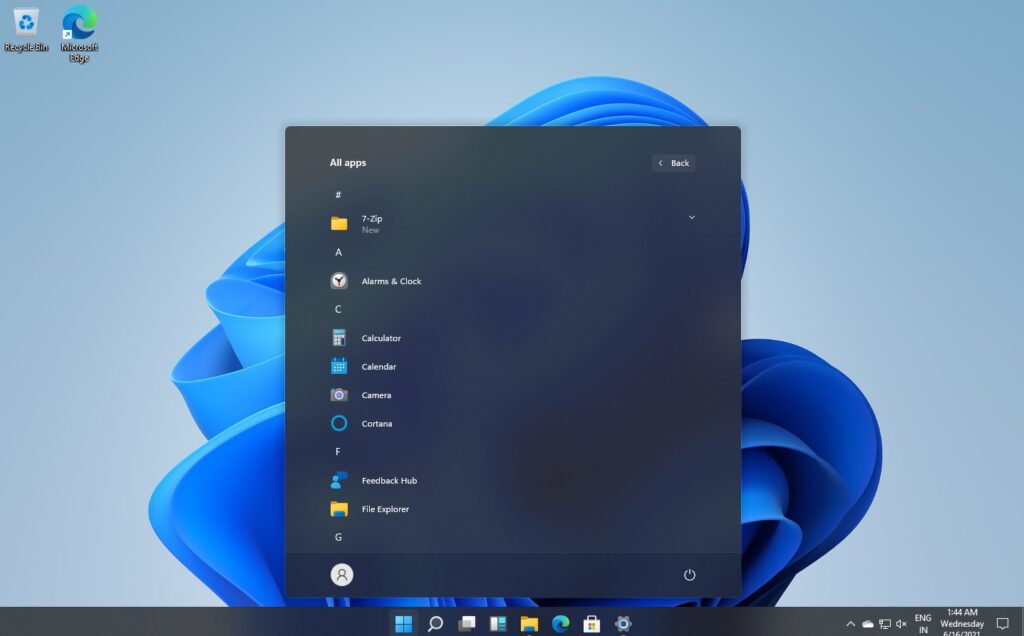The image size is (1024, 636).
Task: Open Alarms & Clock
Action: (390, 281)
